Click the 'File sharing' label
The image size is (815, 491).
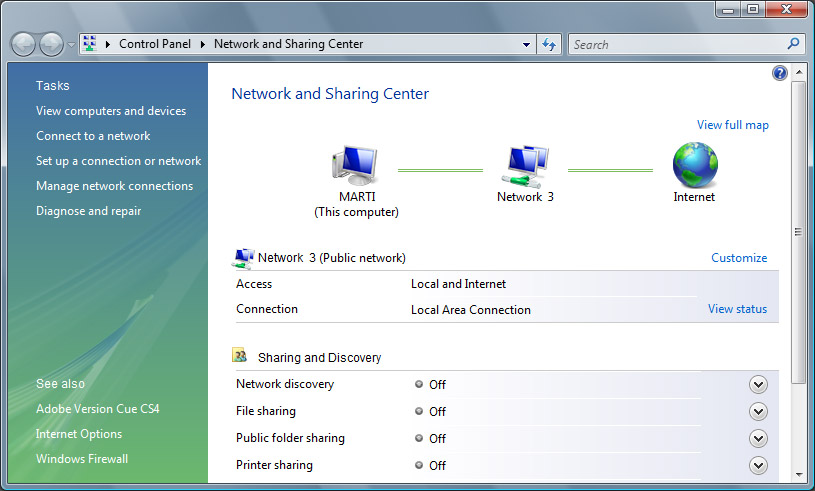[x=266, y=411]
